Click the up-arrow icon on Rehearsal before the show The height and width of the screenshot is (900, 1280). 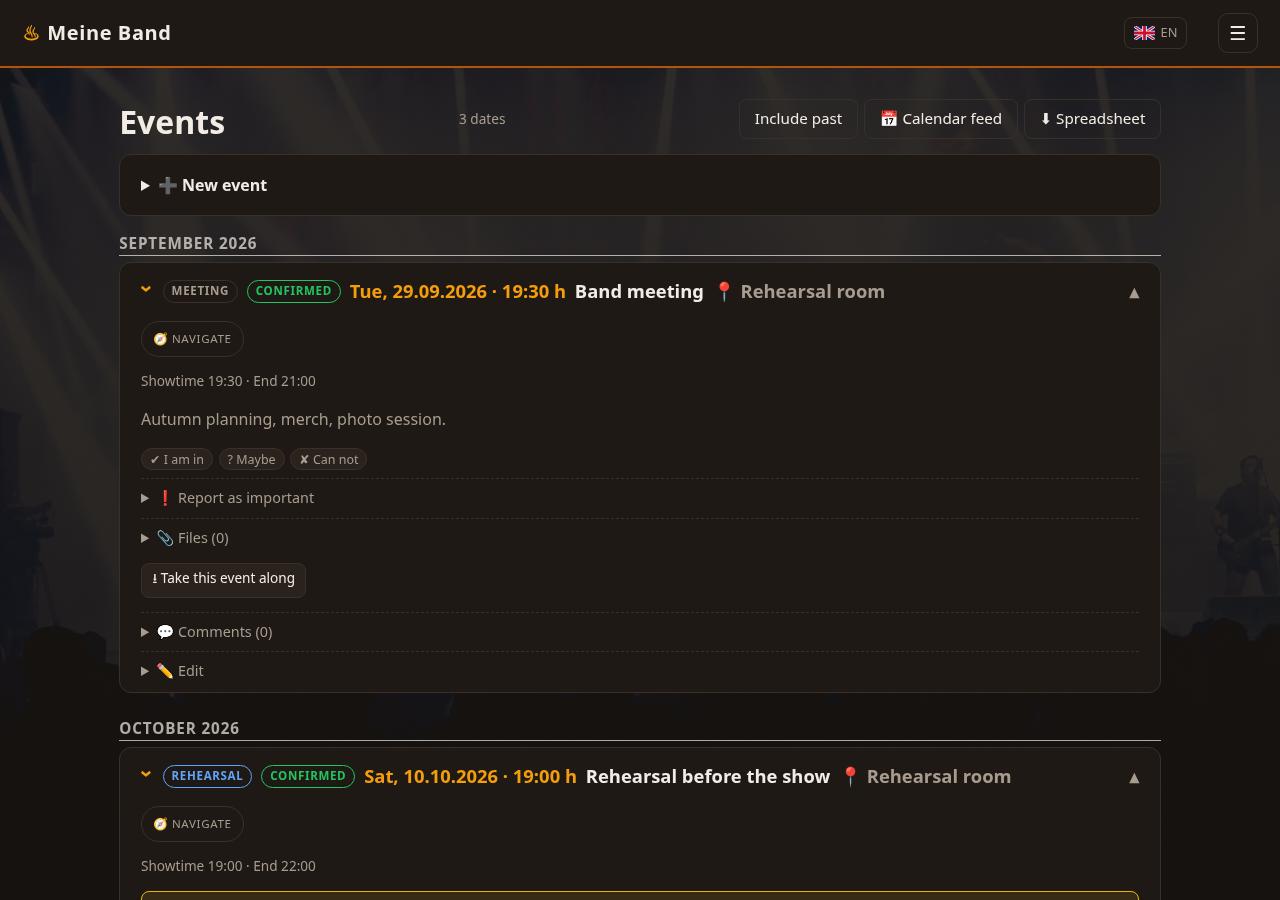tap(1134, 778)
